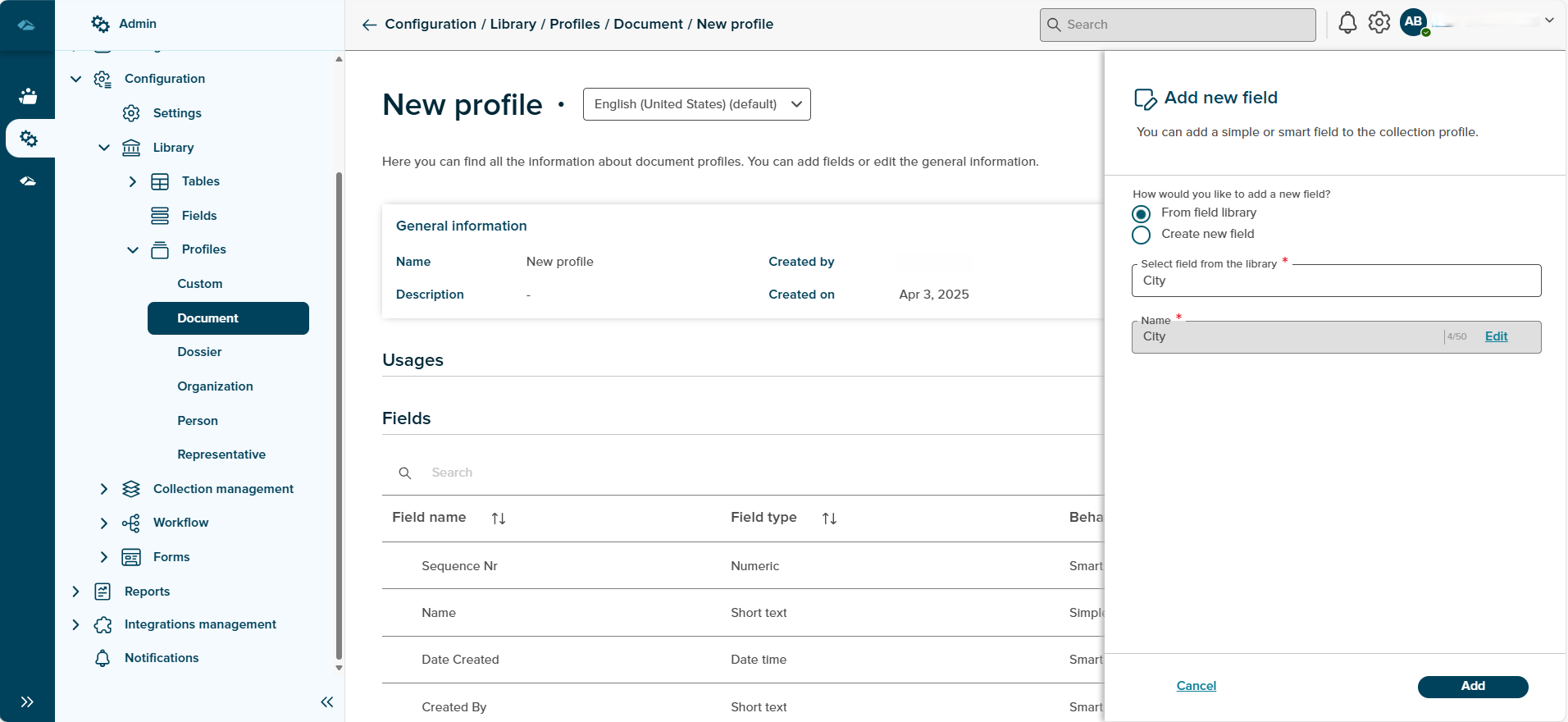Screen dimensions: 1568x722
Task: Open 'Select field from the library' combo box
Action: coord(1335,281)
